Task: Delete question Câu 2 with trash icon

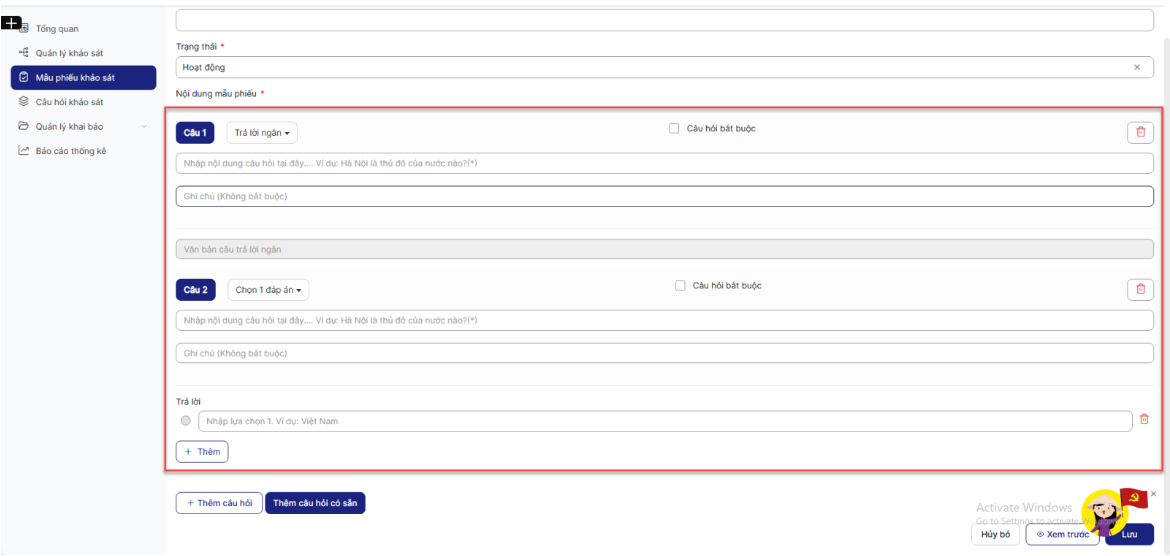Action: point(1139,289)
